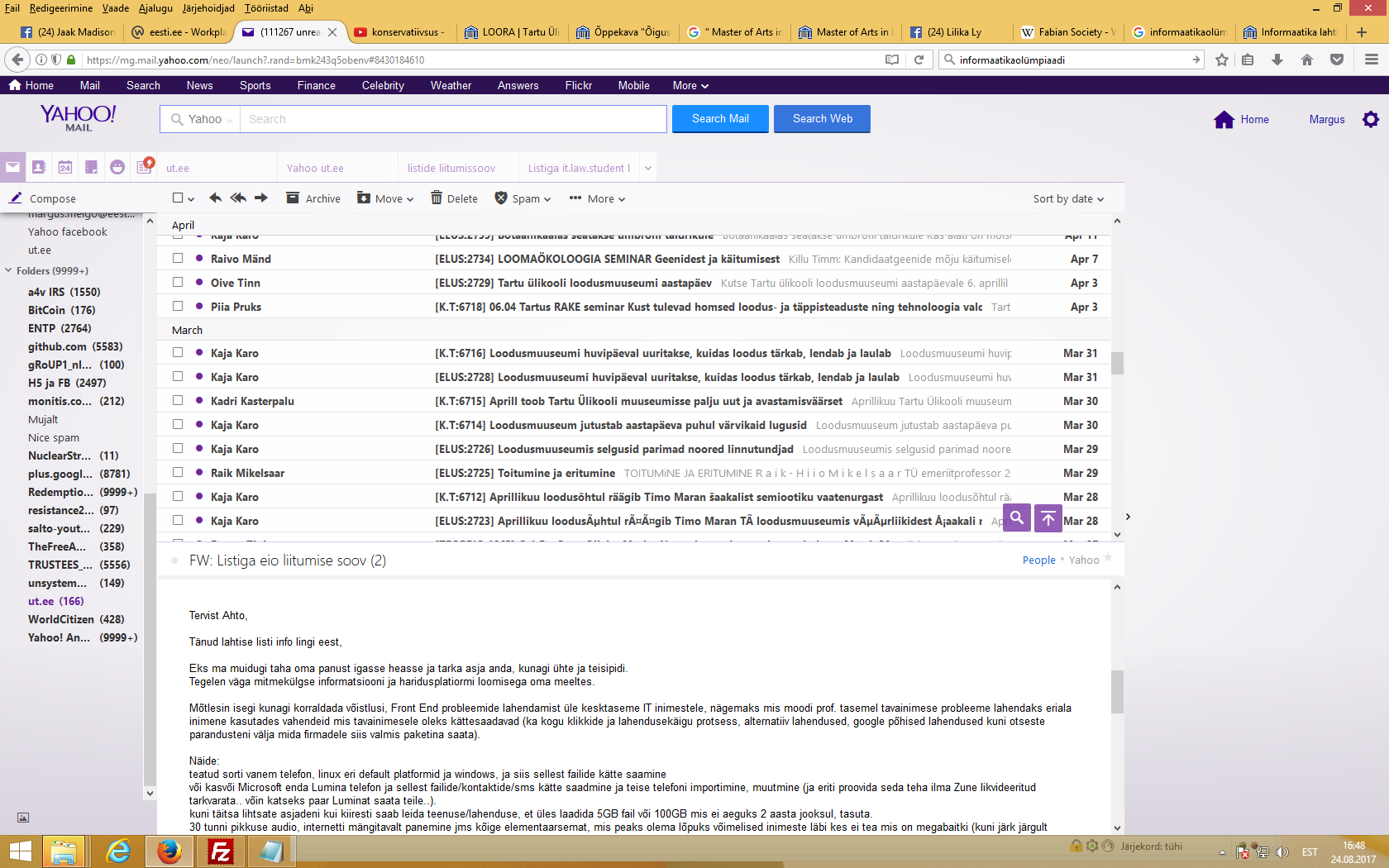Open the Notepad icon in sidebar
Screen dimensions: 1389x868
[x=92, y=167]
